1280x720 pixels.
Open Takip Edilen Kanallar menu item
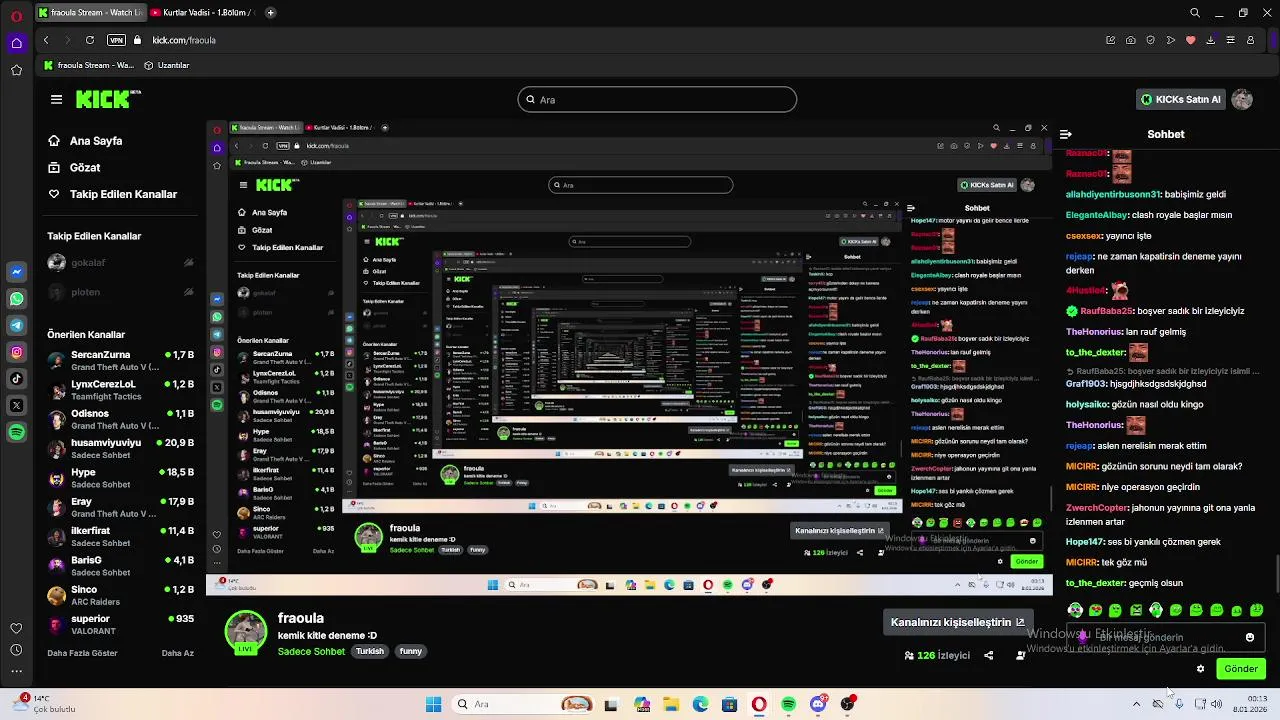tap(113, 194)
